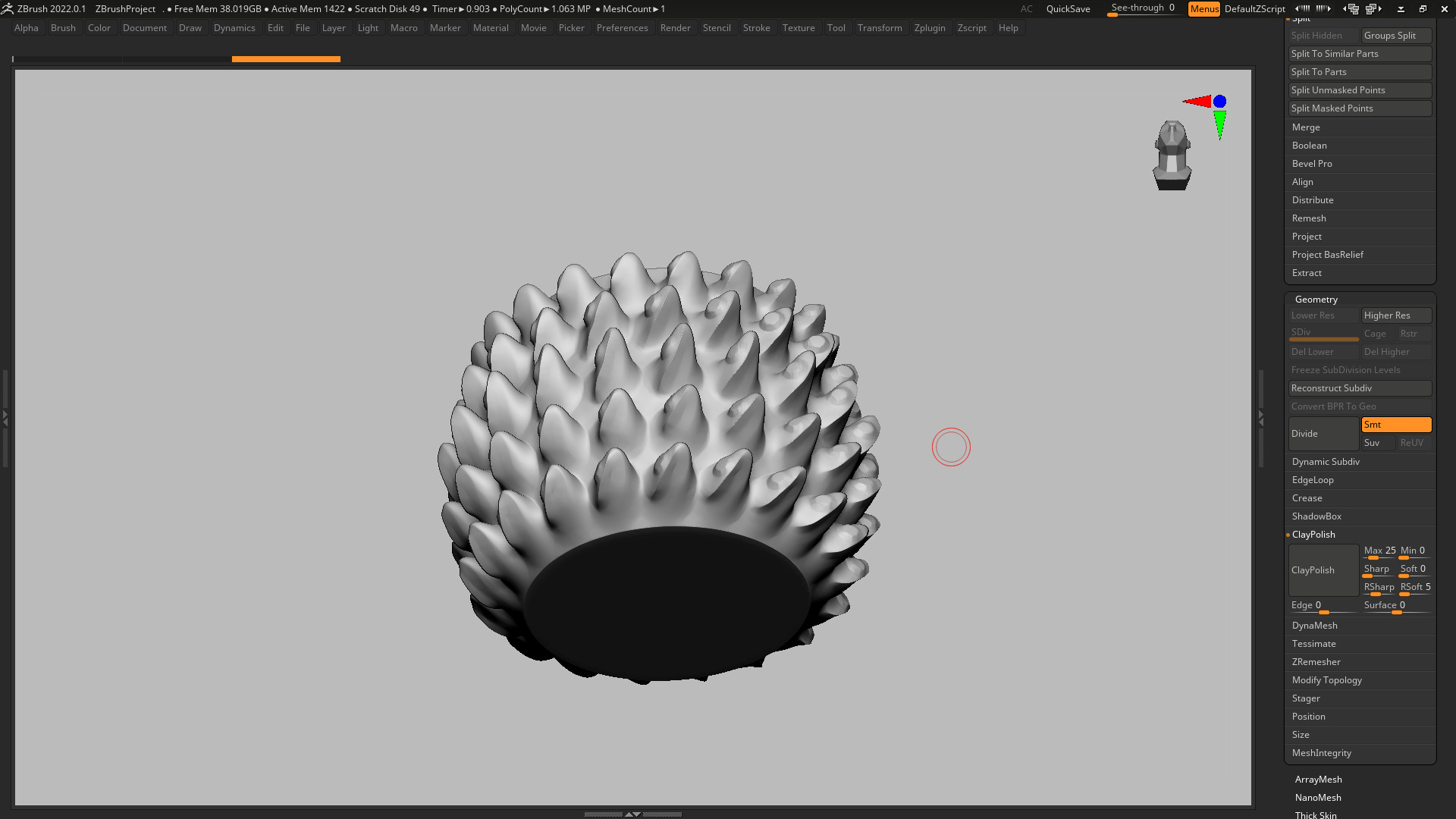
Task: Click the next UI layout arrow icon
Action: pos(1374,9)
